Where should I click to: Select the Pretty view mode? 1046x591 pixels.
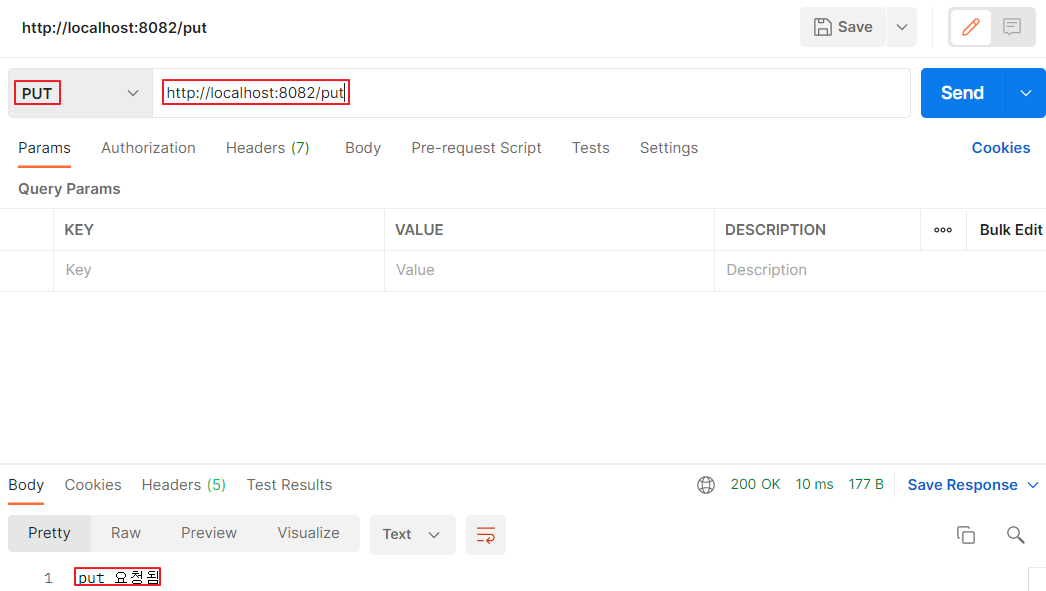(x=49, y=533)
